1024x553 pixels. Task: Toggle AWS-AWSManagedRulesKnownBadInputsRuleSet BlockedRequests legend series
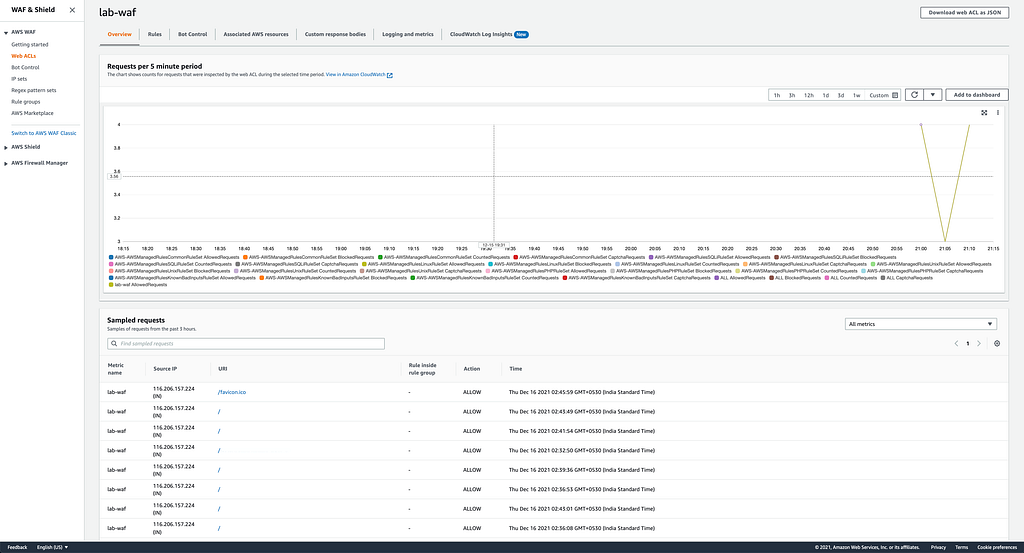click(333, 278)
